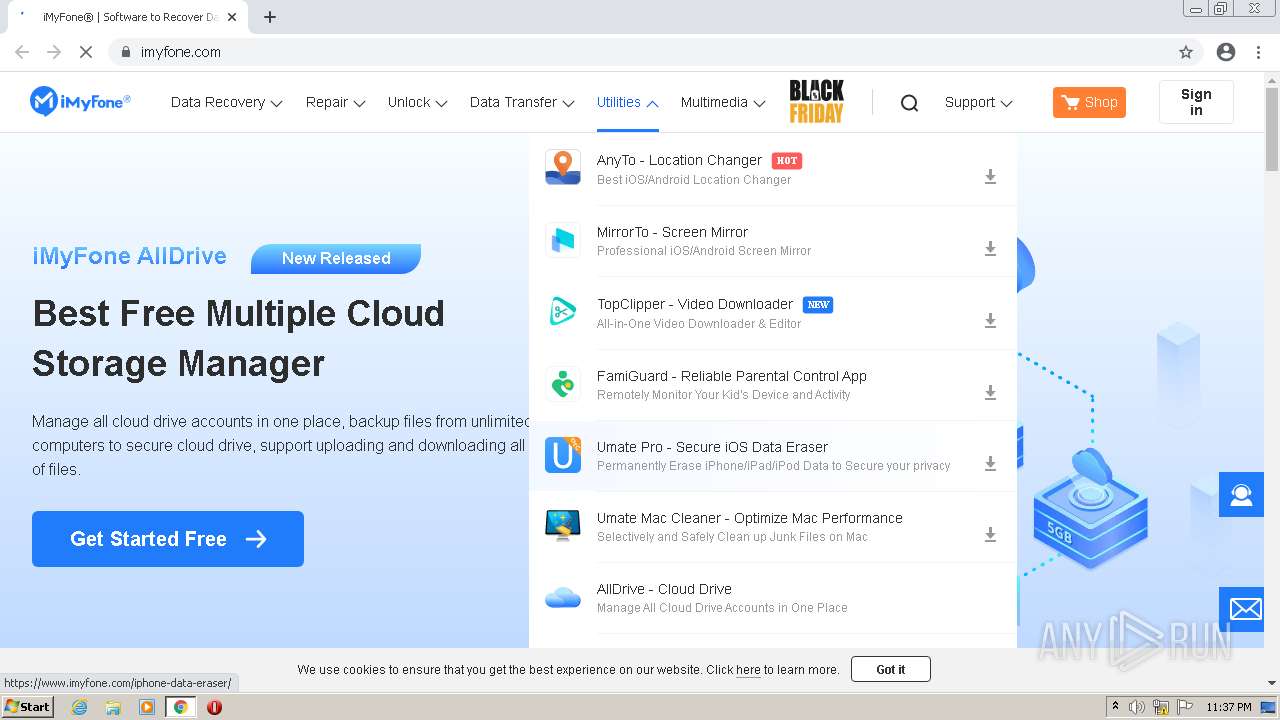Viewport: 1280px width, 720px height.
Task: Open the Windows Start menu
Action: click(27, 707)
